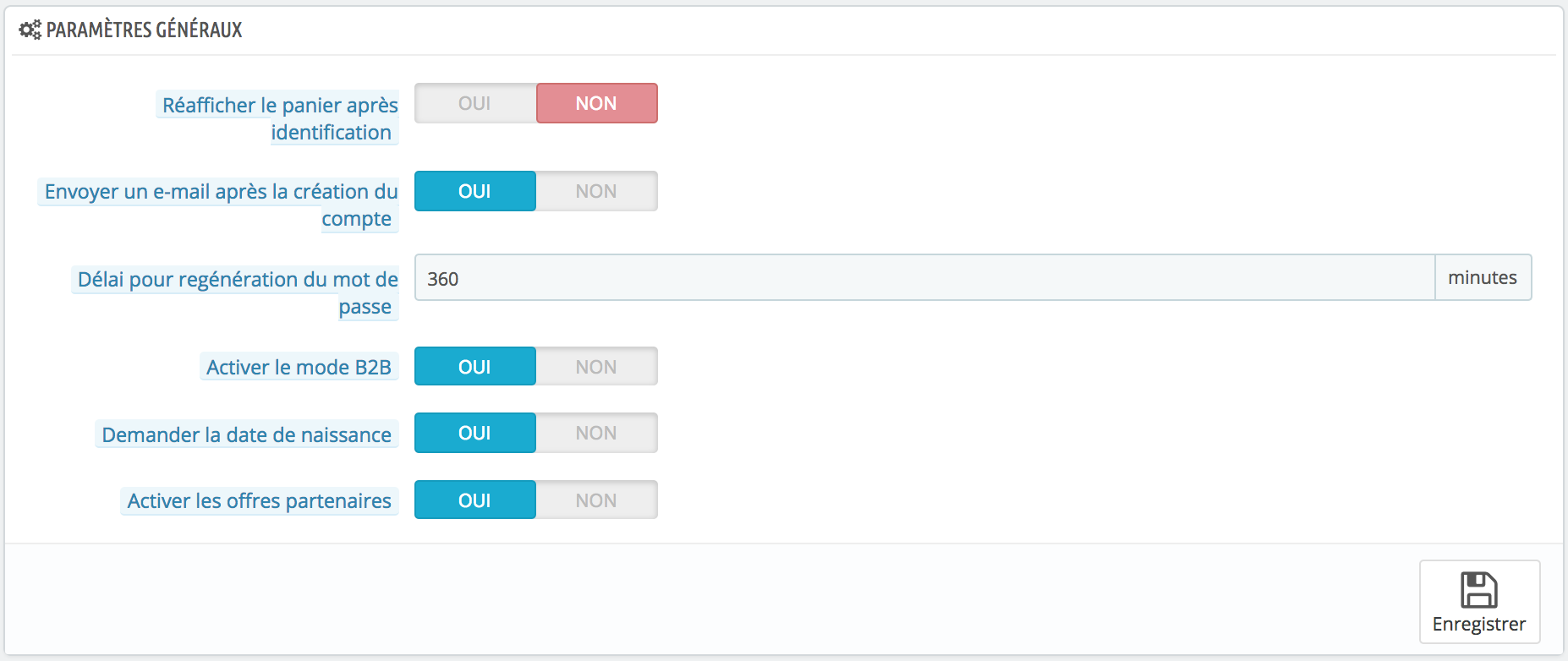Disable offres partenaires with NON
The image size is (1568, 661).
pos(597,500)
